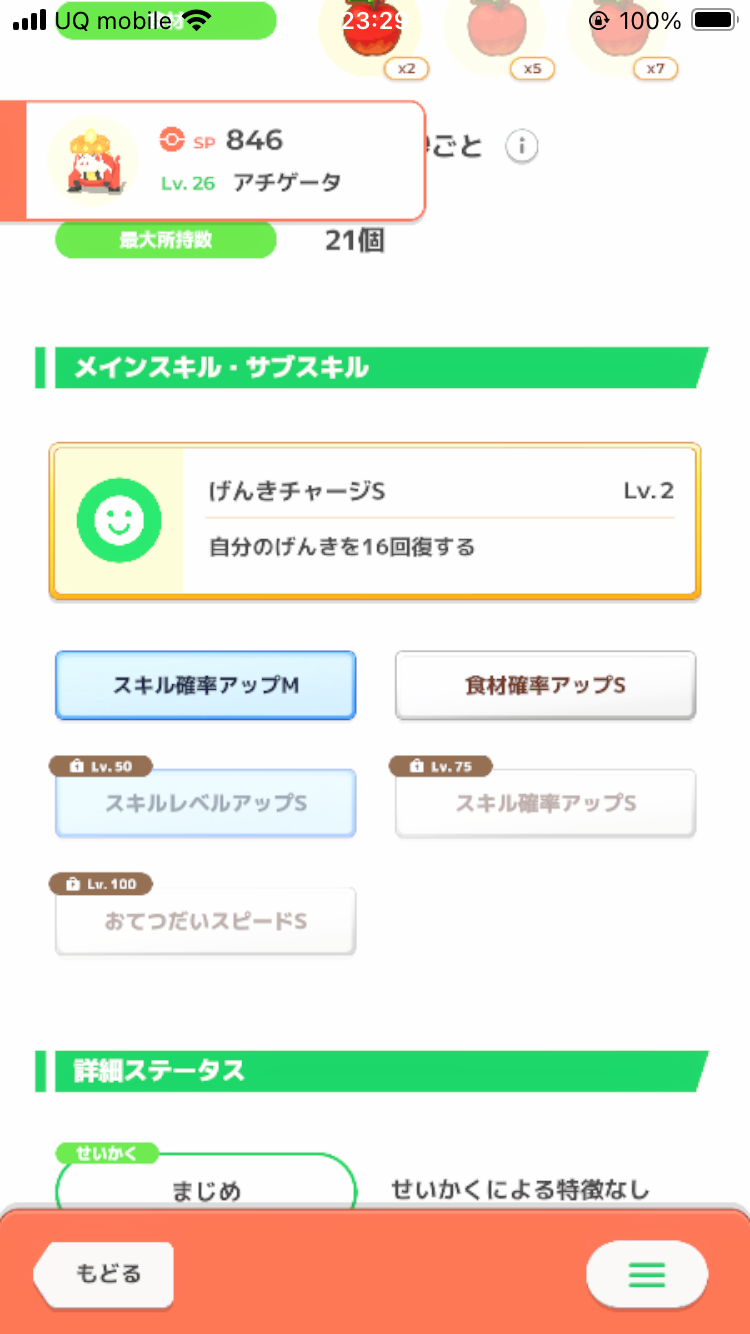This screenshot has width=750, height=1334.
Task: Tap the Lv. 100 lock badge
Action: (101, 884)
